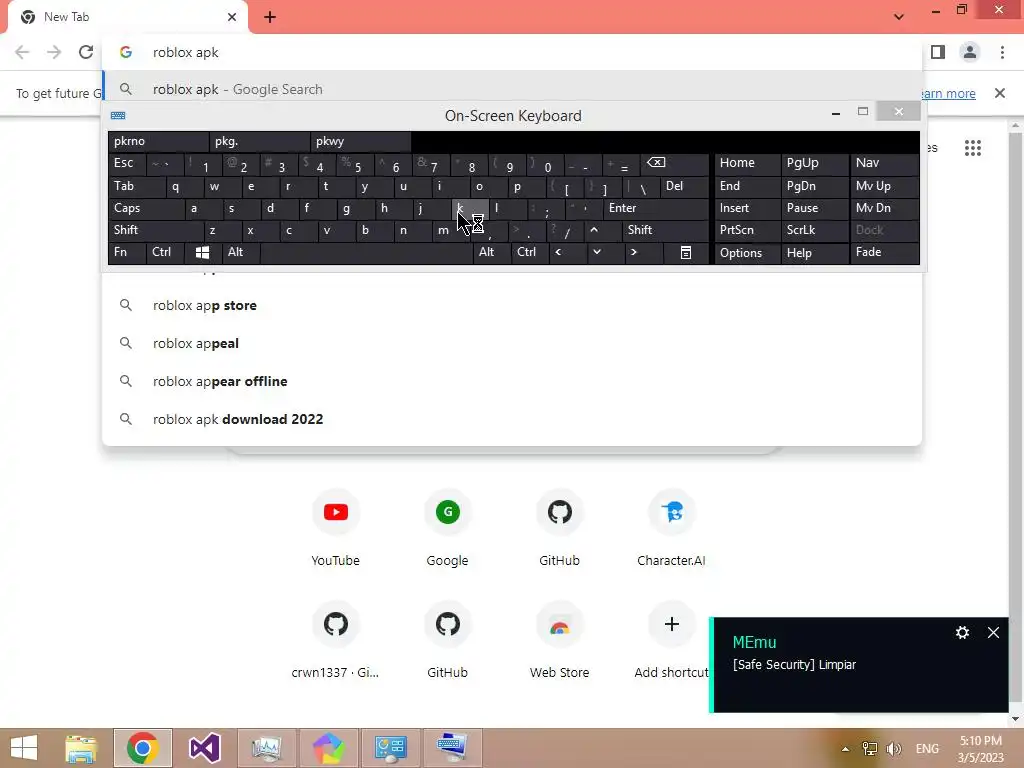This screenshot has height=768, width=1024.
Task: Click the page vertical scrollbar
Action: [1015, 418]
